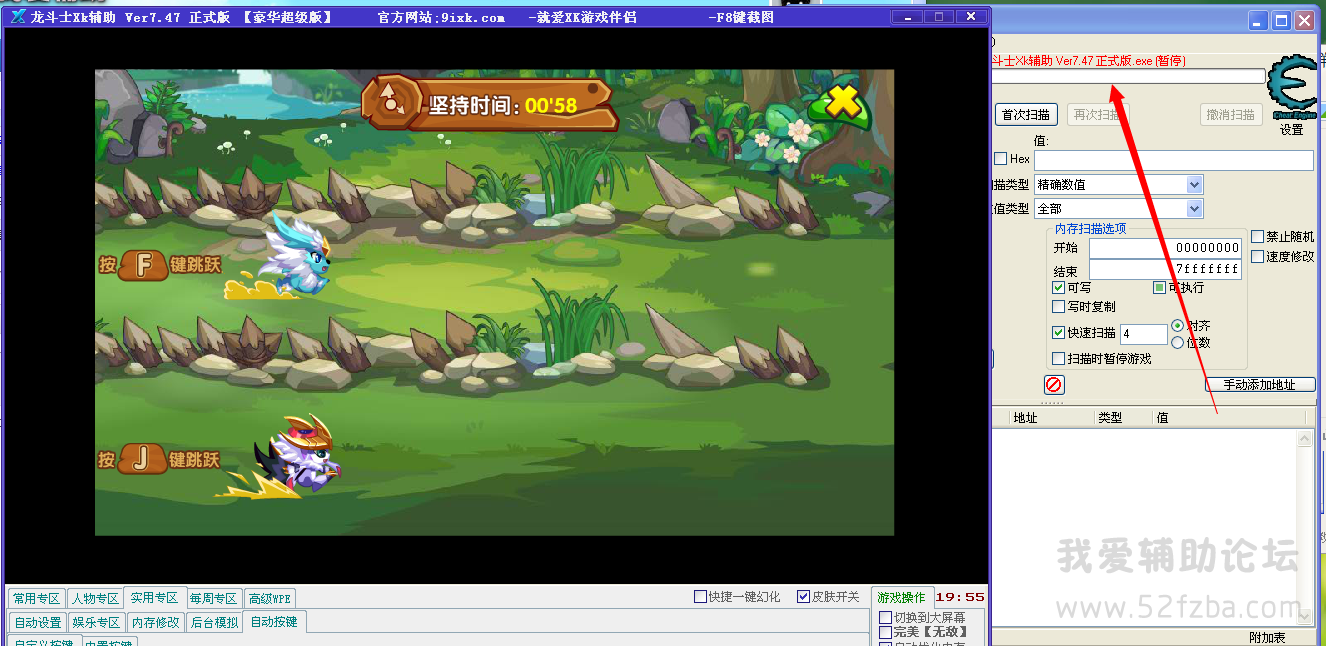
Task: Enable the 禁止随机 checkbox
Action: 1258,237
